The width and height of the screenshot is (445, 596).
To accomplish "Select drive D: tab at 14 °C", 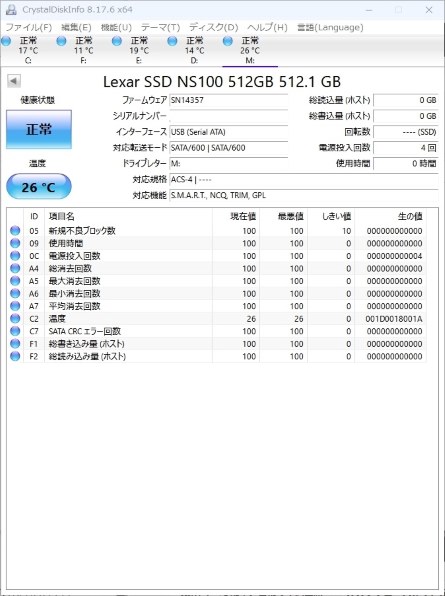I will click(195, 50).
